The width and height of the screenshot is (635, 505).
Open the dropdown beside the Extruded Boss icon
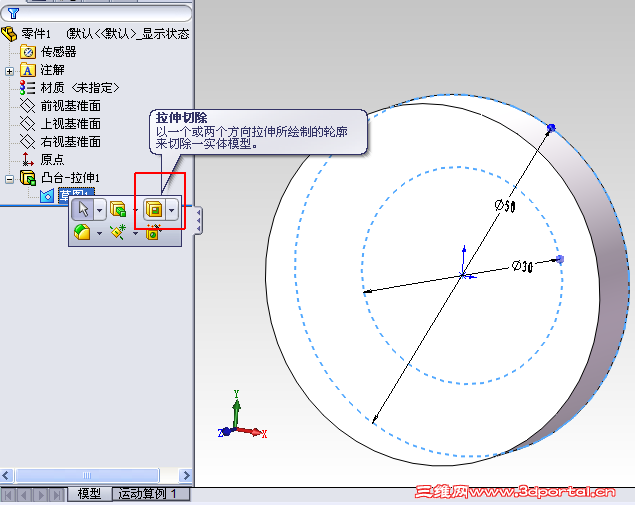(135, 210)
